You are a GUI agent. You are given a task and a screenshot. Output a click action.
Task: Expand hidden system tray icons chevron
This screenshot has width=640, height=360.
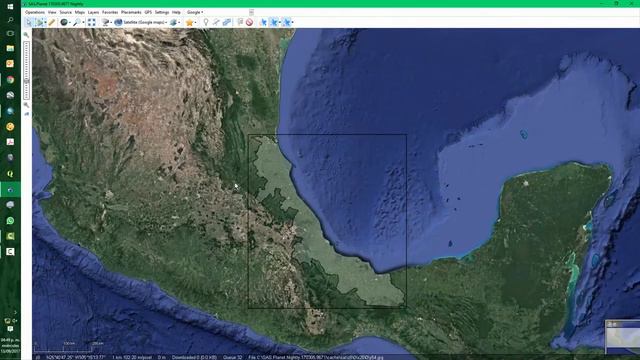(x=15, y=313)
